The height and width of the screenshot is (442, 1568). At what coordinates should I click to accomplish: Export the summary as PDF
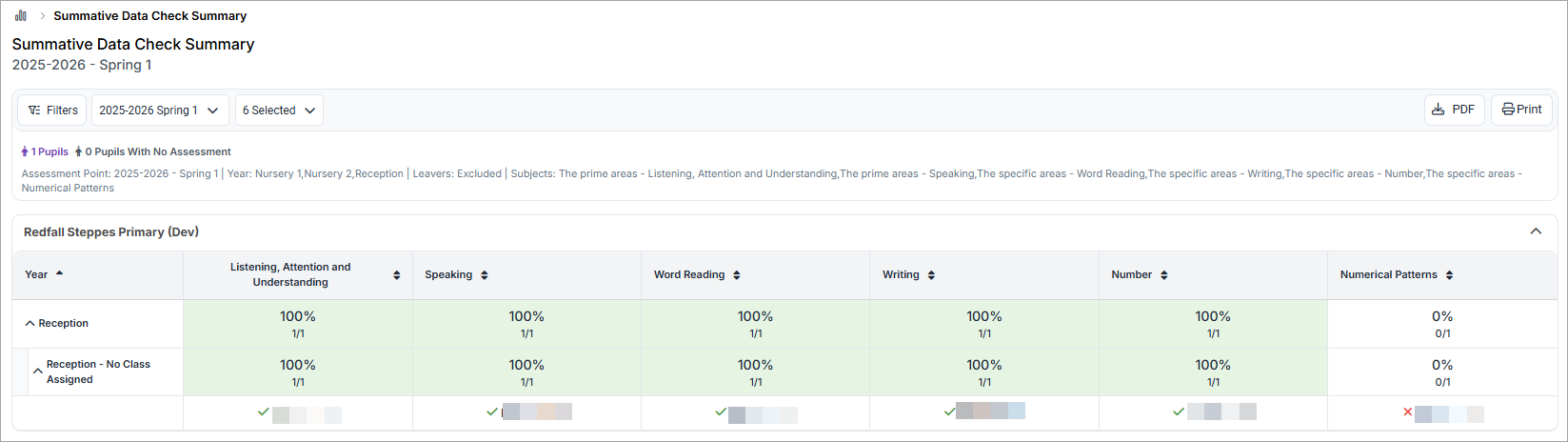(x=1454, y=110)
